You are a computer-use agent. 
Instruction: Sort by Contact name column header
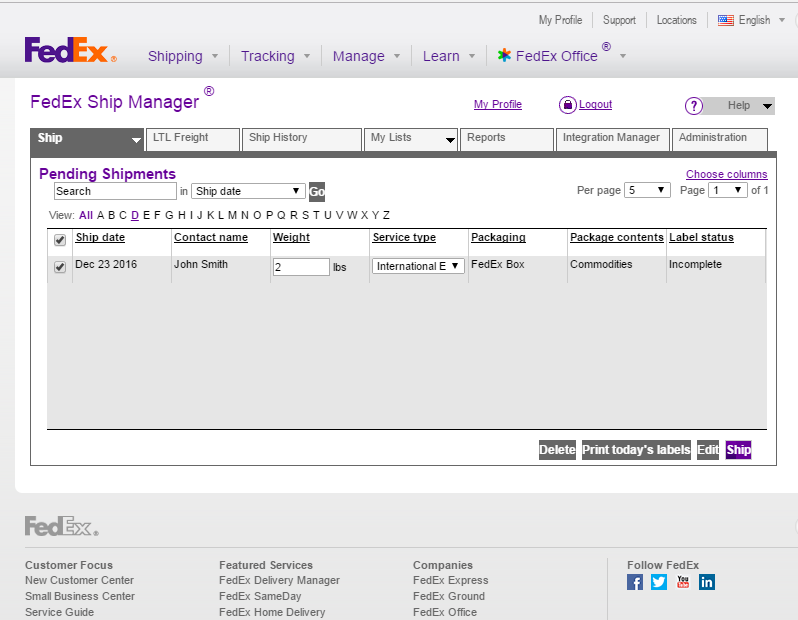pos(211,237)
